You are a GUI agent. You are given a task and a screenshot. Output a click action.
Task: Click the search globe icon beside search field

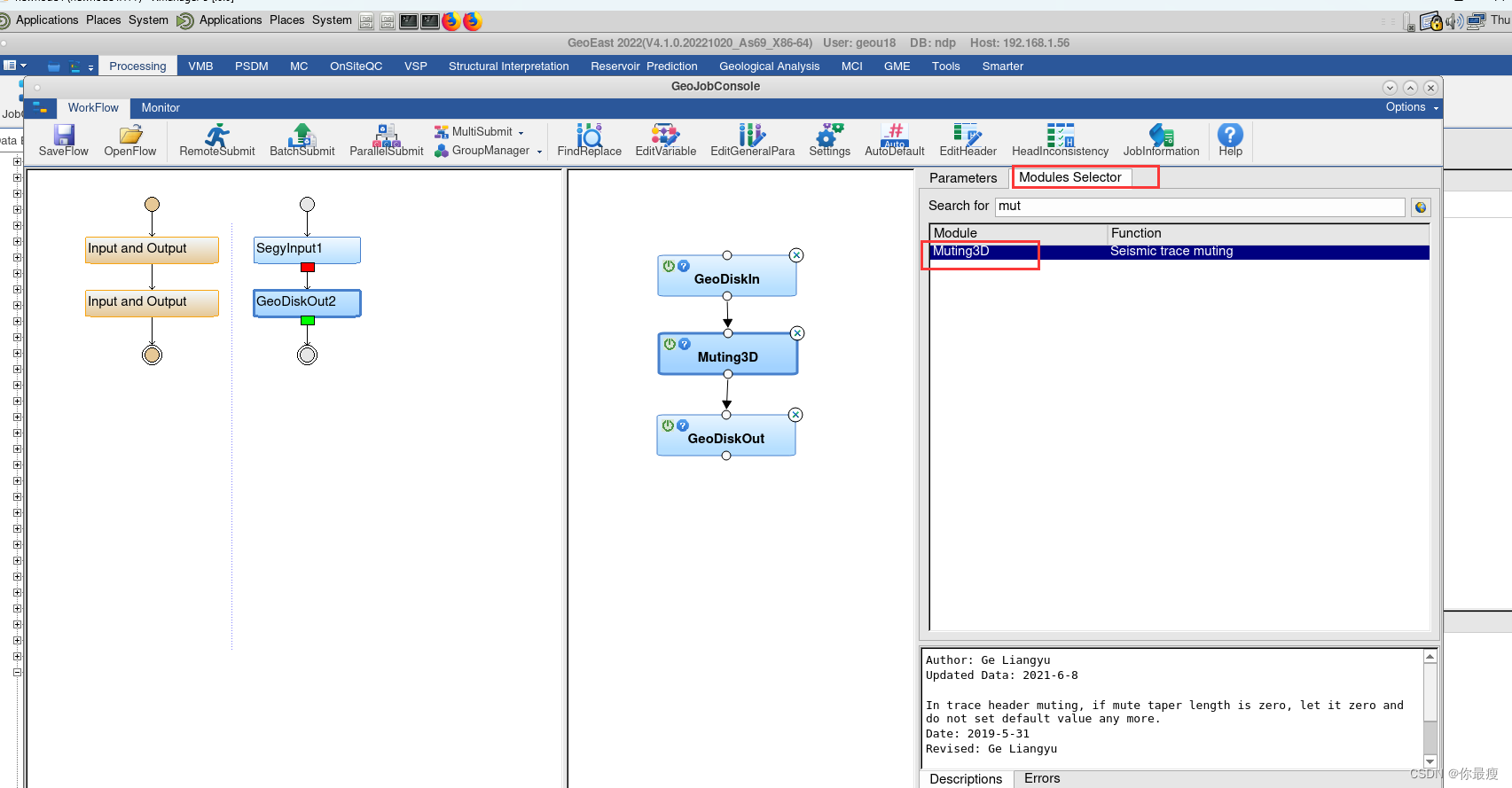coord(1421,207)
